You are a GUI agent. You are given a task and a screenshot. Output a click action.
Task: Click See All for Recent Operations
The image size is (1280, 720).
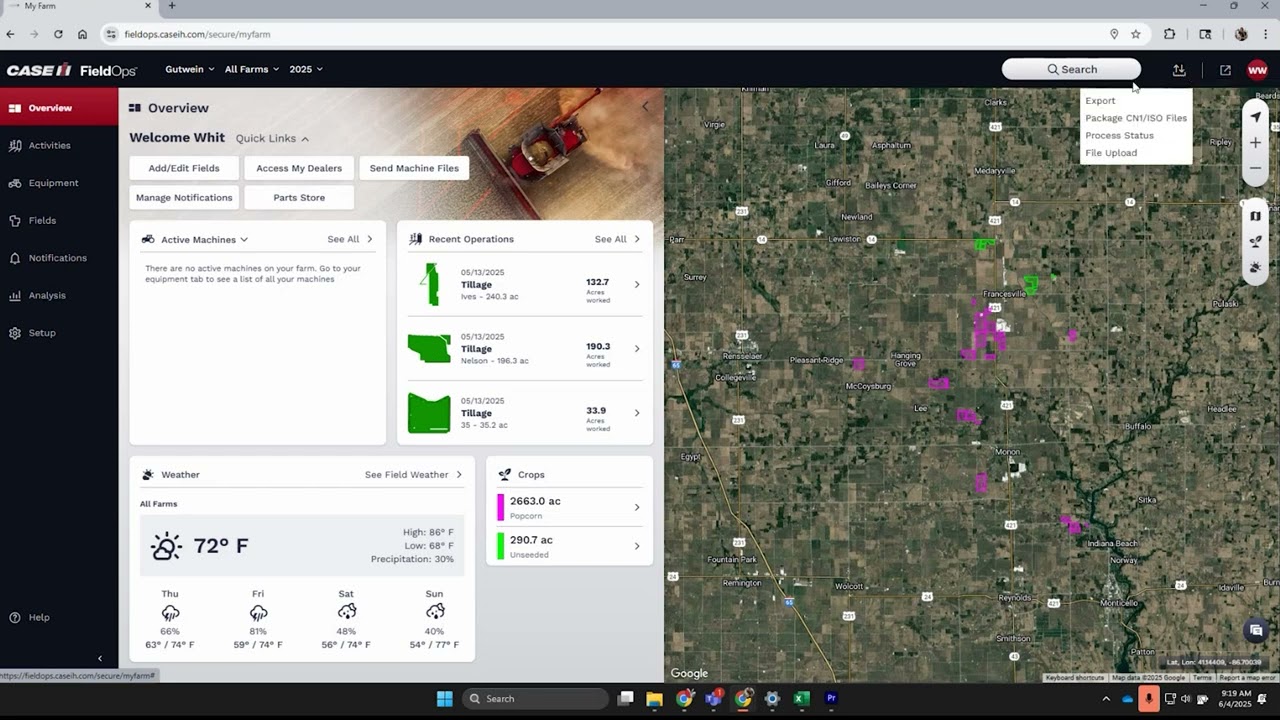pos(617,239)
